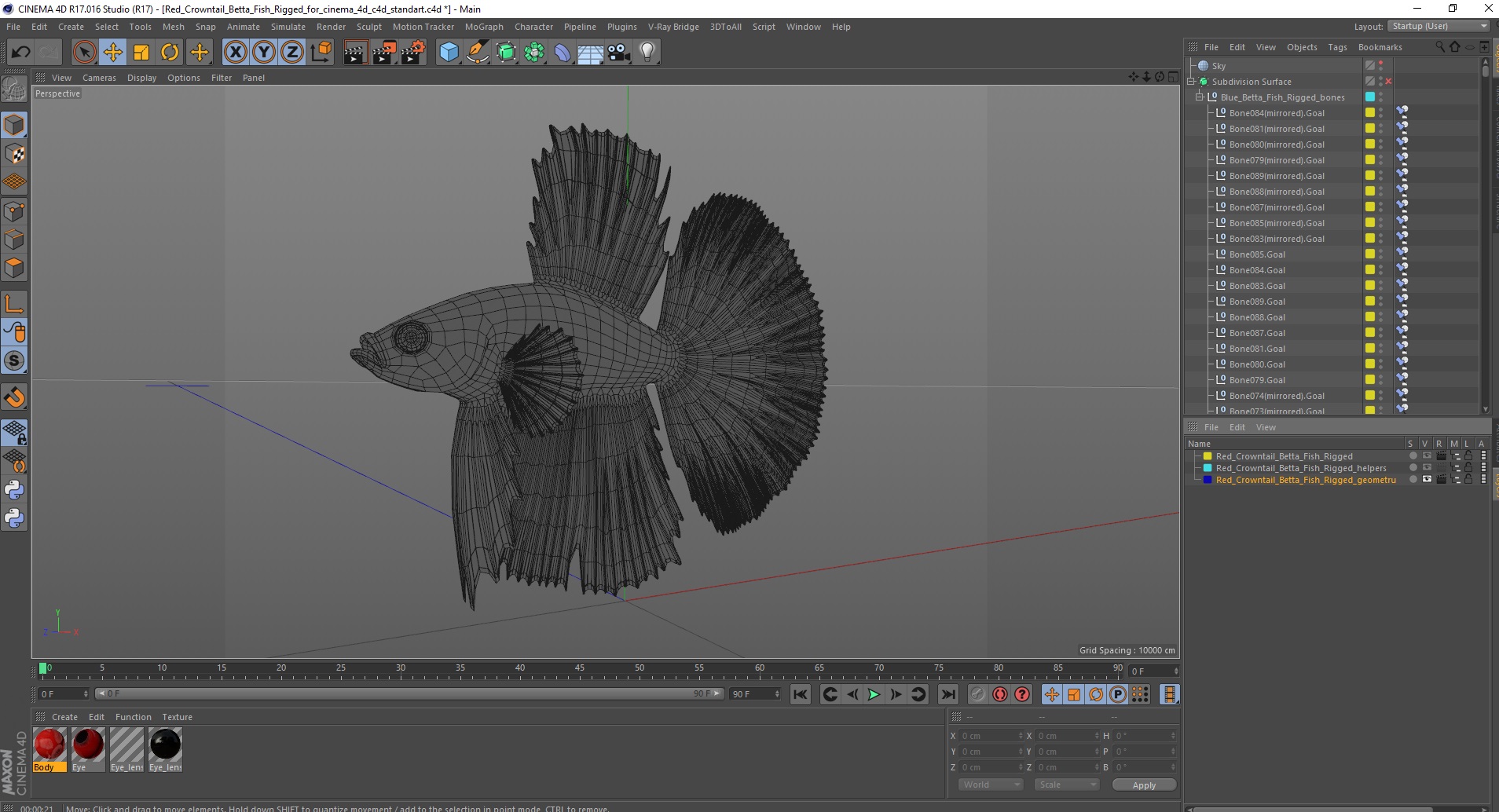Toggle autokeying button
Image resolution: width=1499 pixels, height=812 pixels.
click(x=1000, y=694)
